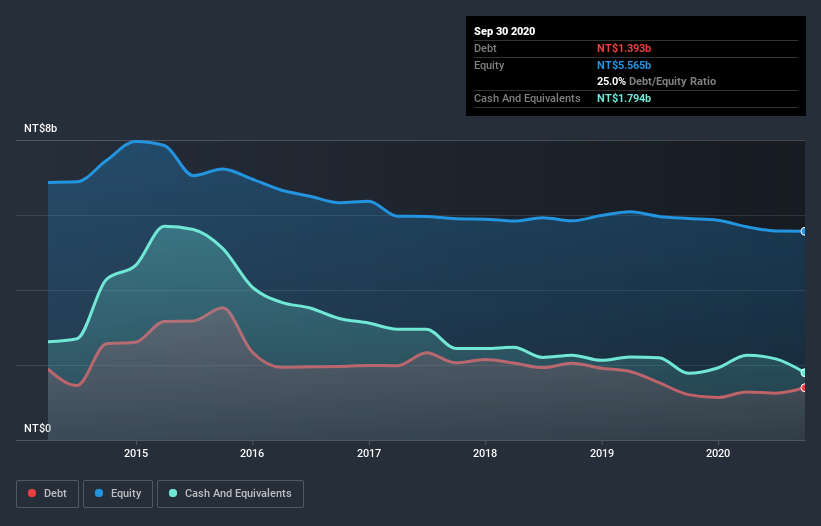The width and height of the screenshot is (821, 526).
Task: Toggle the Equity legend button
Action: [118, 494]
